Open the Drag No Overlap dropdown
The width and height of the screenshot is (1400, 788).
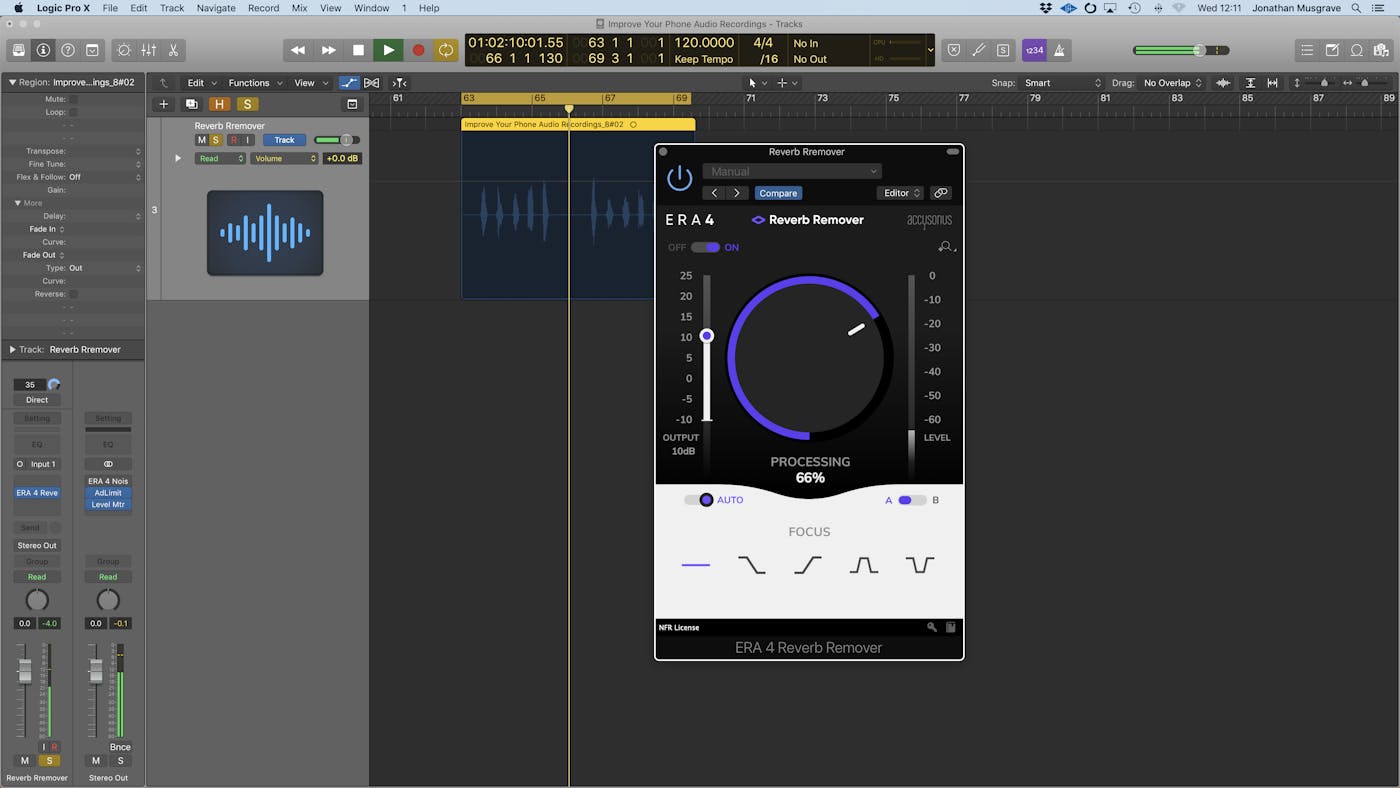click(x=1173, y=83)
